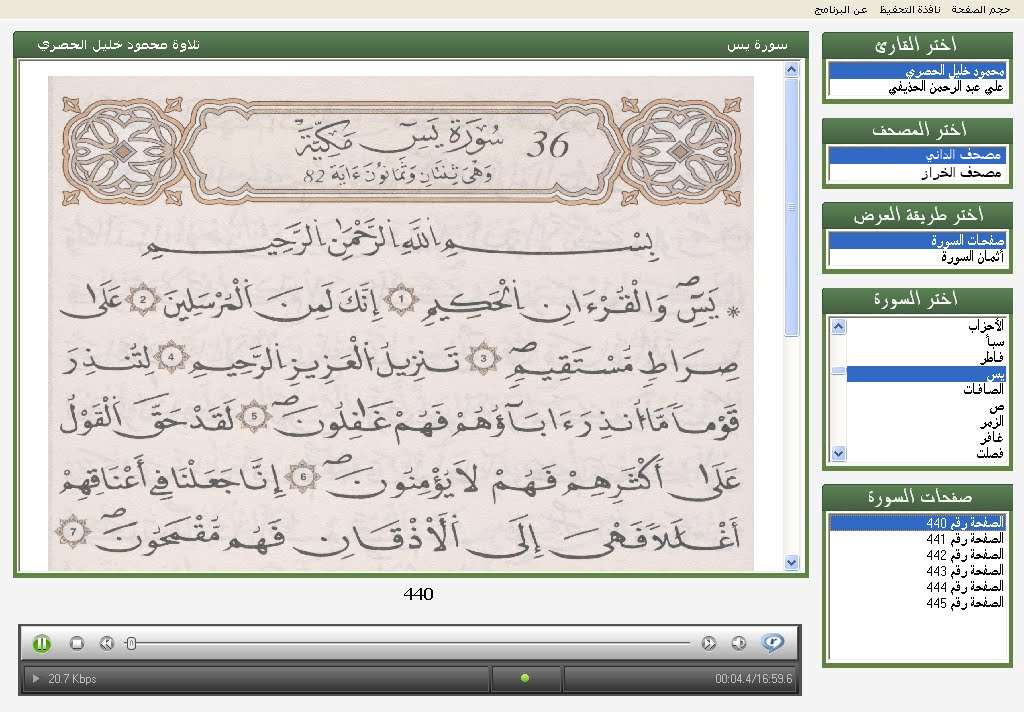Image resolution: width=1024 pixels, height=712 pixels.
Task: Click the اختر طريقة العرض panel header
Action: 917,215
